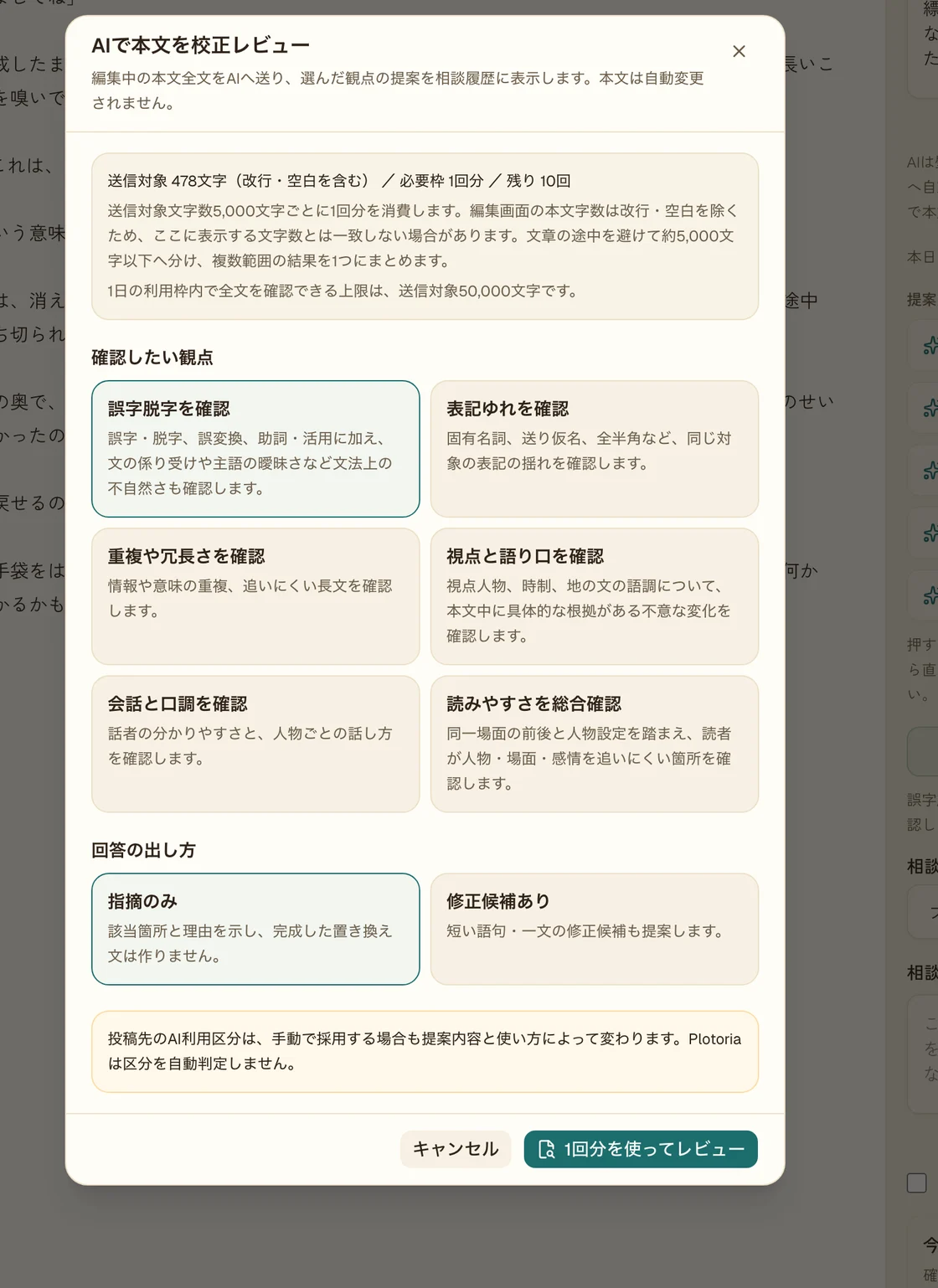The image size is (938, 1288).
Task: Set answer style to 指摘のみ
Action: [x=255, y=929]
